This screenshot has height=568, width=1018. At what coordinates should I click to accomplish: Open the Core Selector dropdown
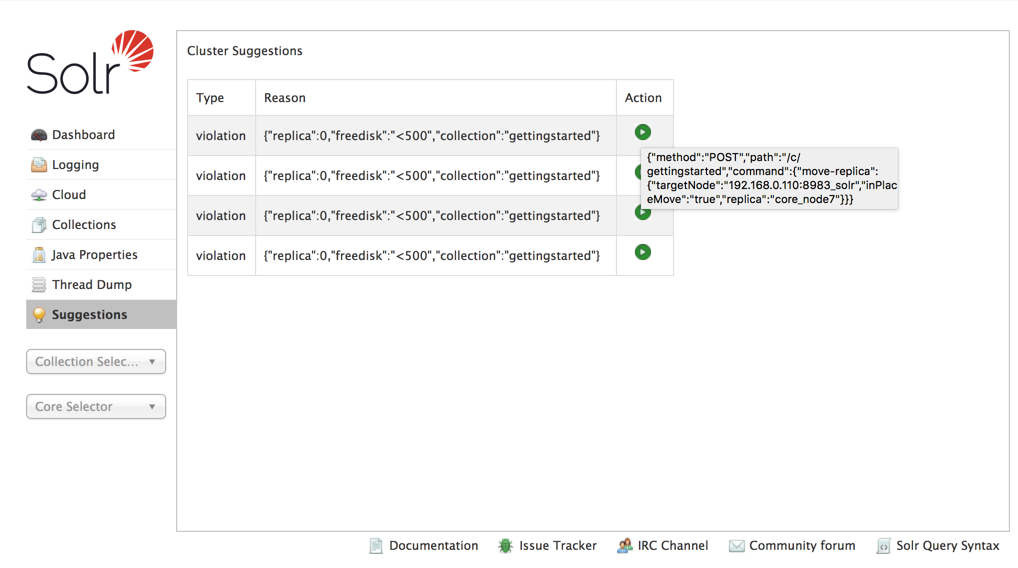96,407
